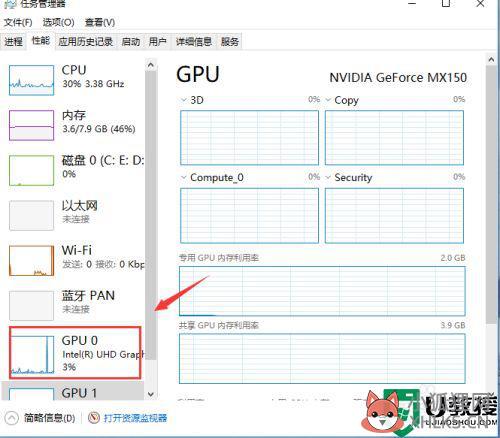Expand the Compute_0 engine dropdown
This screenshot has height=438, width=500.
coord(183,177)
